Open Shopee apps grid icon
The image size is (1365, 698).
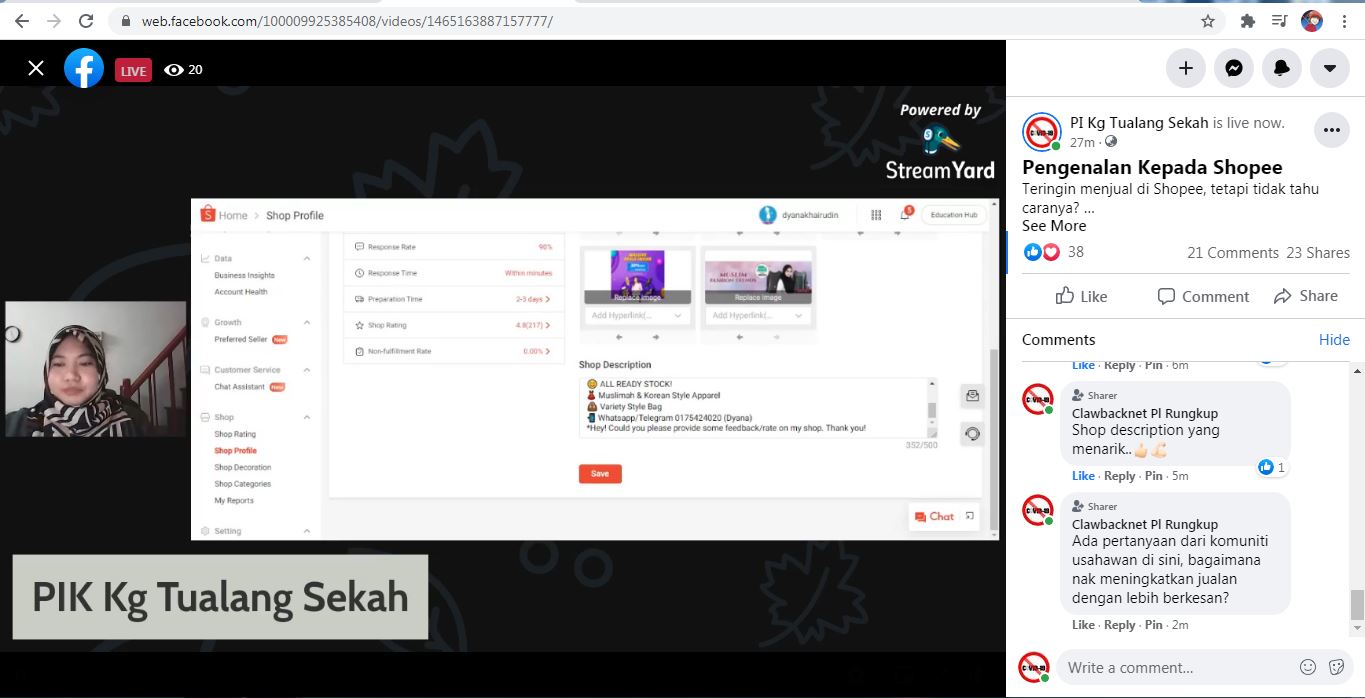[876, 215]
